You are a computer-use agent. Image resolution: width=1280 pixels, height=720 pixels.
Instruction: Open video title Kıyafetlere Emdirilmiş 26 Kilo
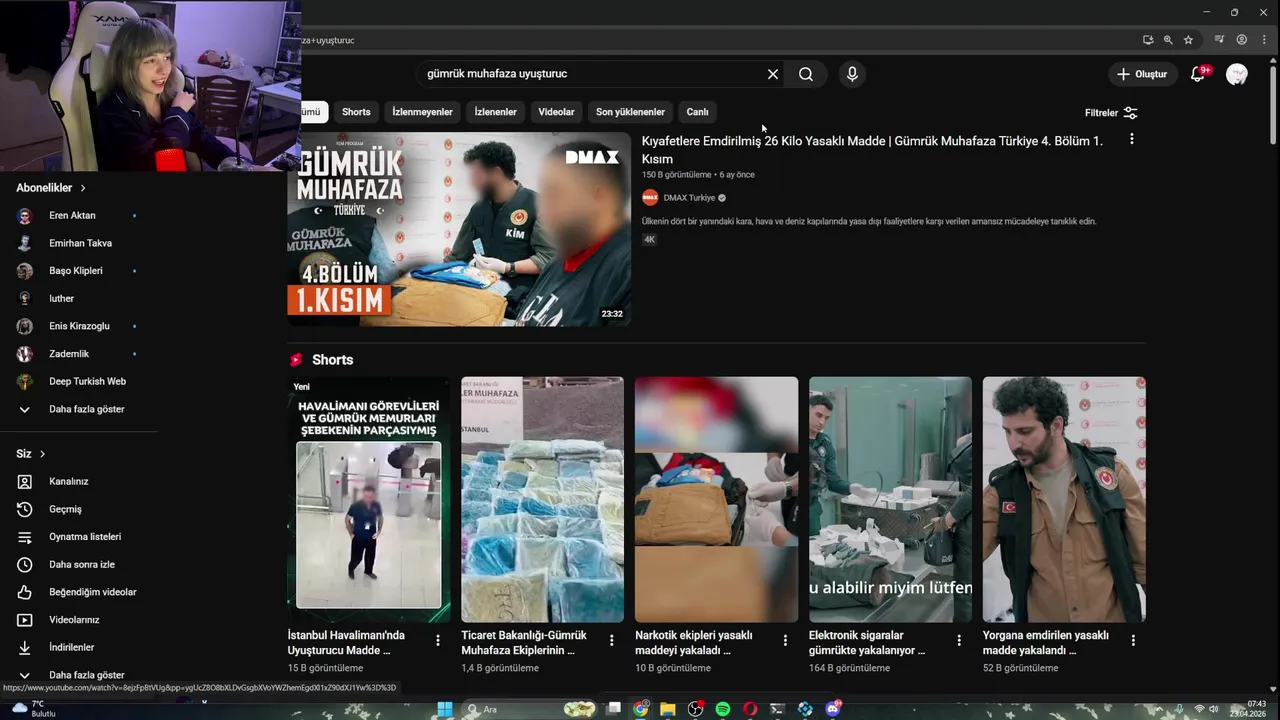[872, 150]
